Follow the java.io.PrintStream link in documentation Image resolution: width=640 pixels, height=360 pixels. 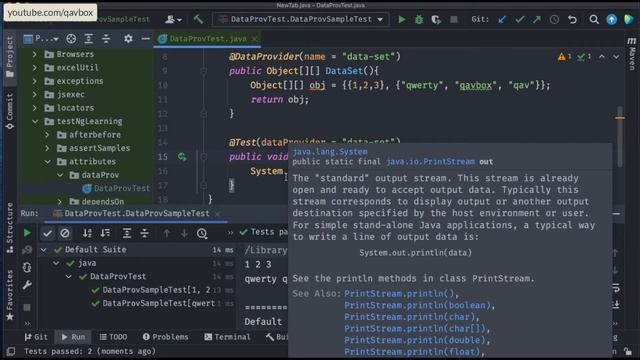coord(431,162)
